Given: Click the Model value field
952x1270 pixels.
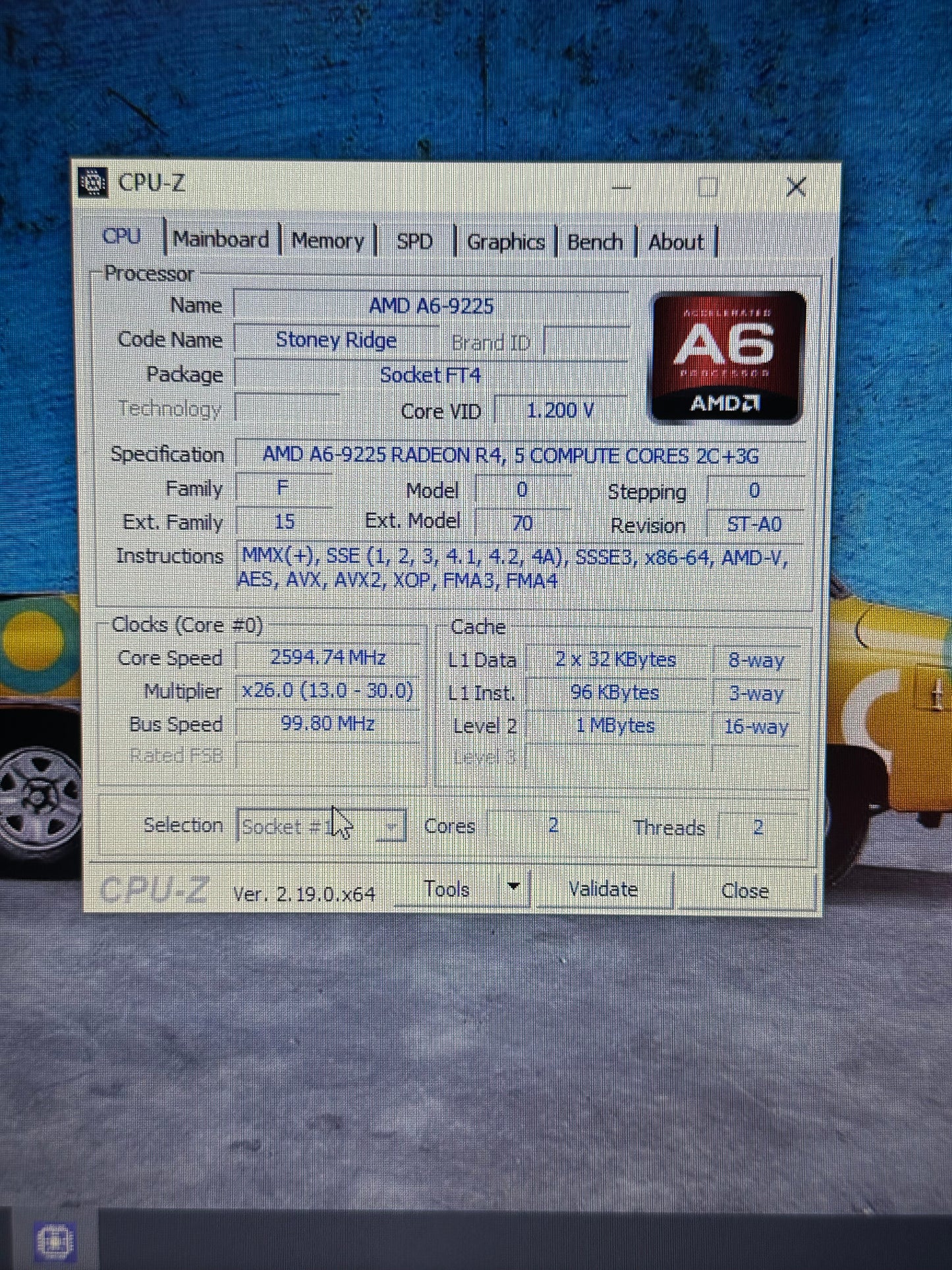Looking at the screenshot, I should 522,490.
